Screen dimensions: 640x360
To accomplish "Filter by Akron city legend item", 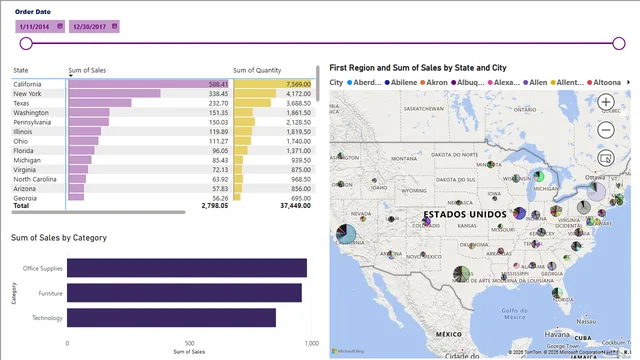I will click(434, 82).
